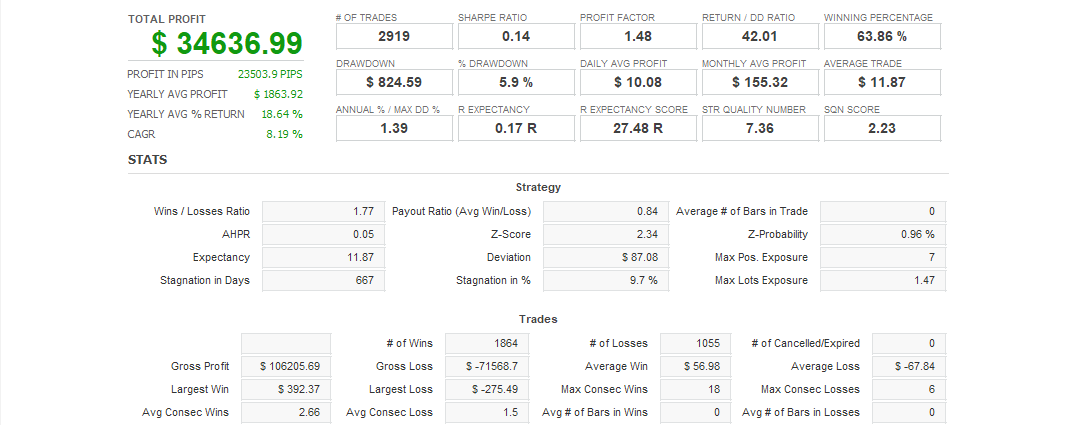
Task: Select the Profit Factor value box
Action: coord(638,37)
